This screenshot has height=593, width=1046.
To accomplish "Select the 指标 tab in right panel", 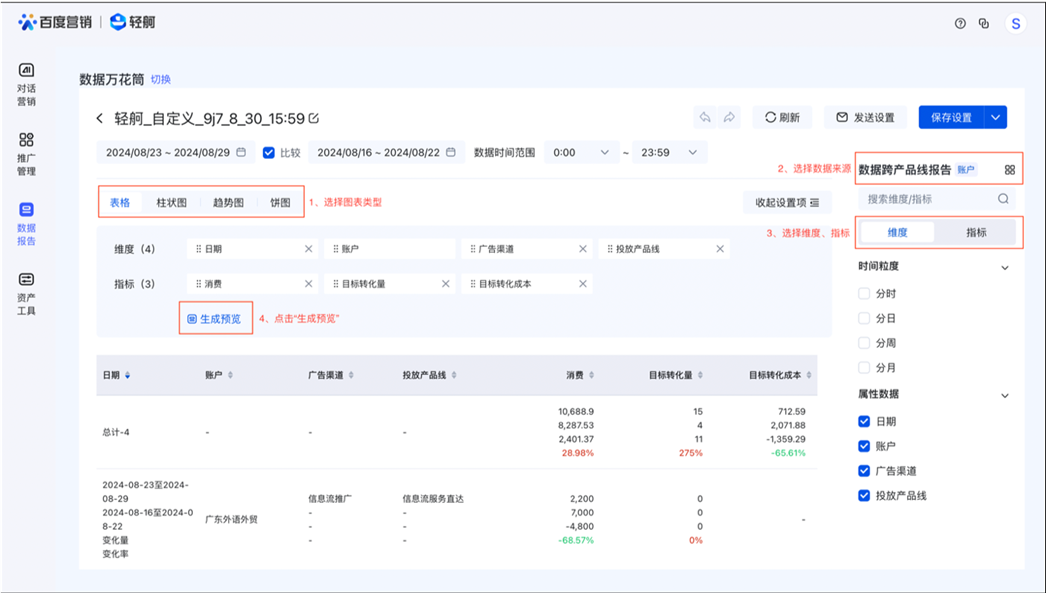I will (x=976, y=232).
